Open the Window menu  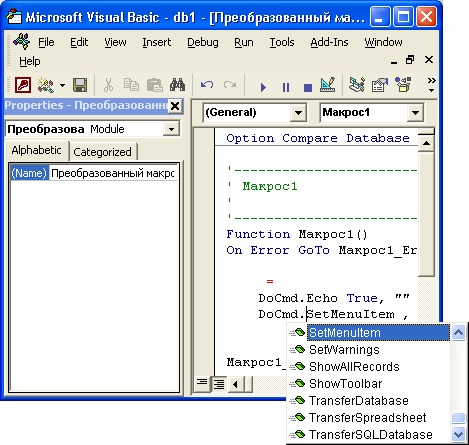coord(383,42)
